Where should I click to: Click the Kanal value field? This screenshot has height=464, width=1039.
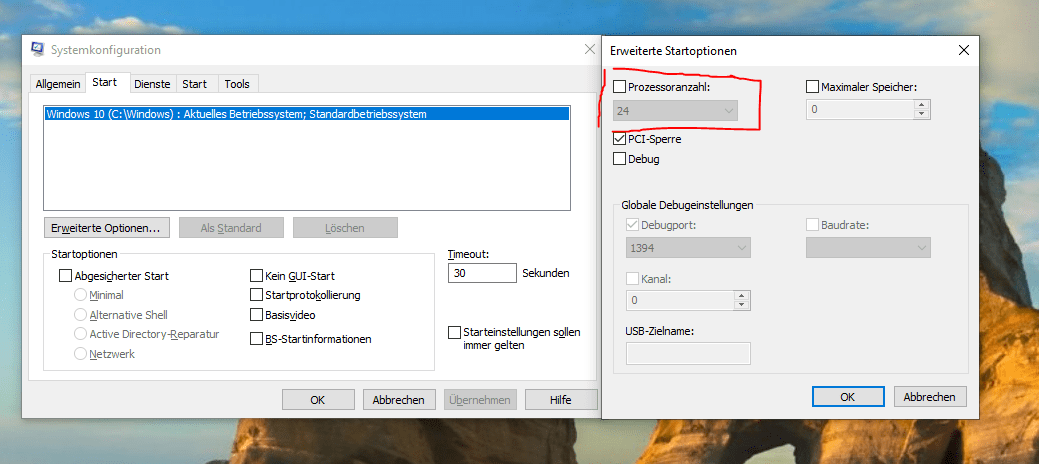point(680,300)
